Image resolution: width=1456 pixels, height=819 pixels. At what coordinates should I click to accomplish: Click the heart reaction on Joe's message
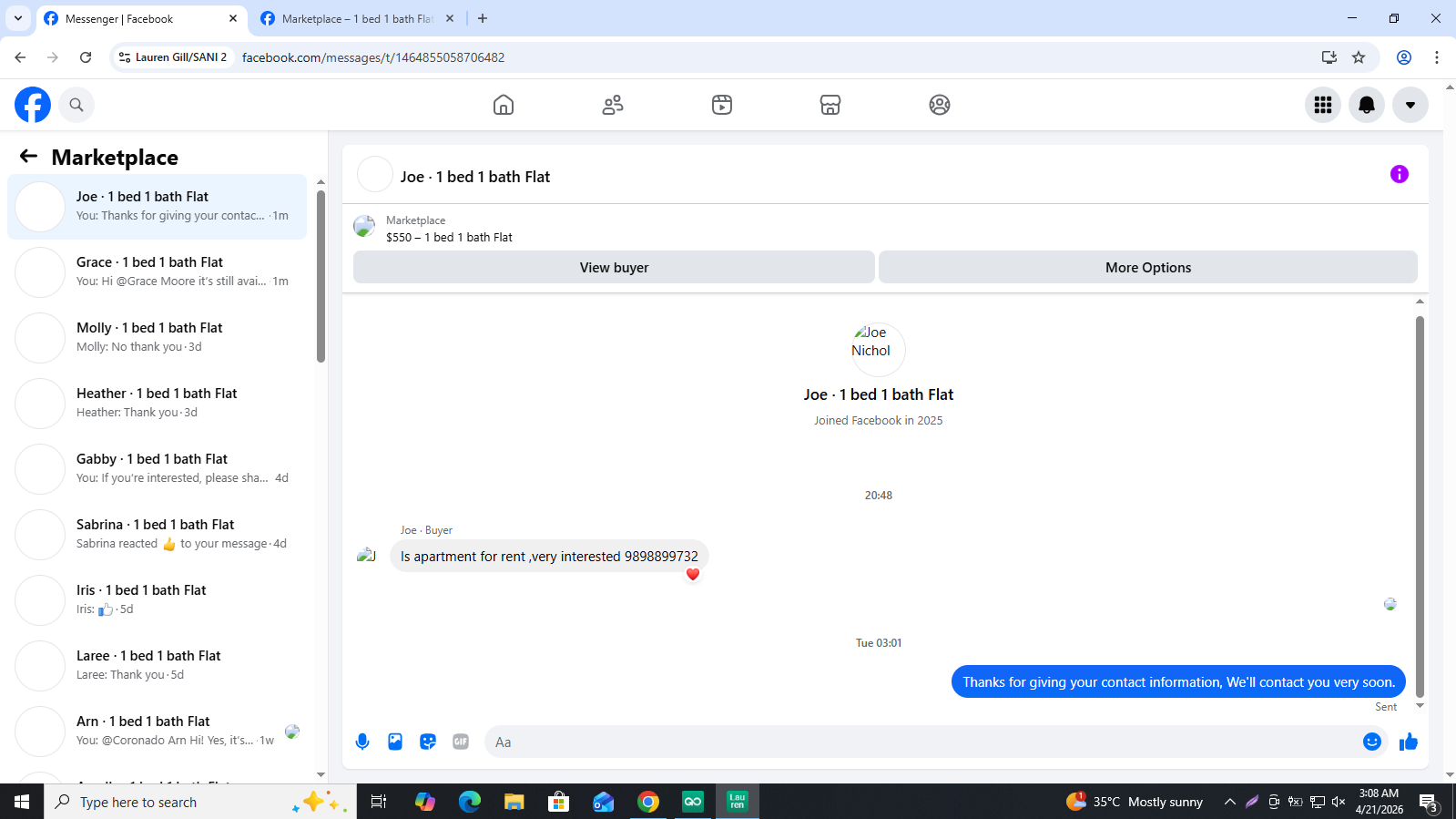[x=693, y=574]
